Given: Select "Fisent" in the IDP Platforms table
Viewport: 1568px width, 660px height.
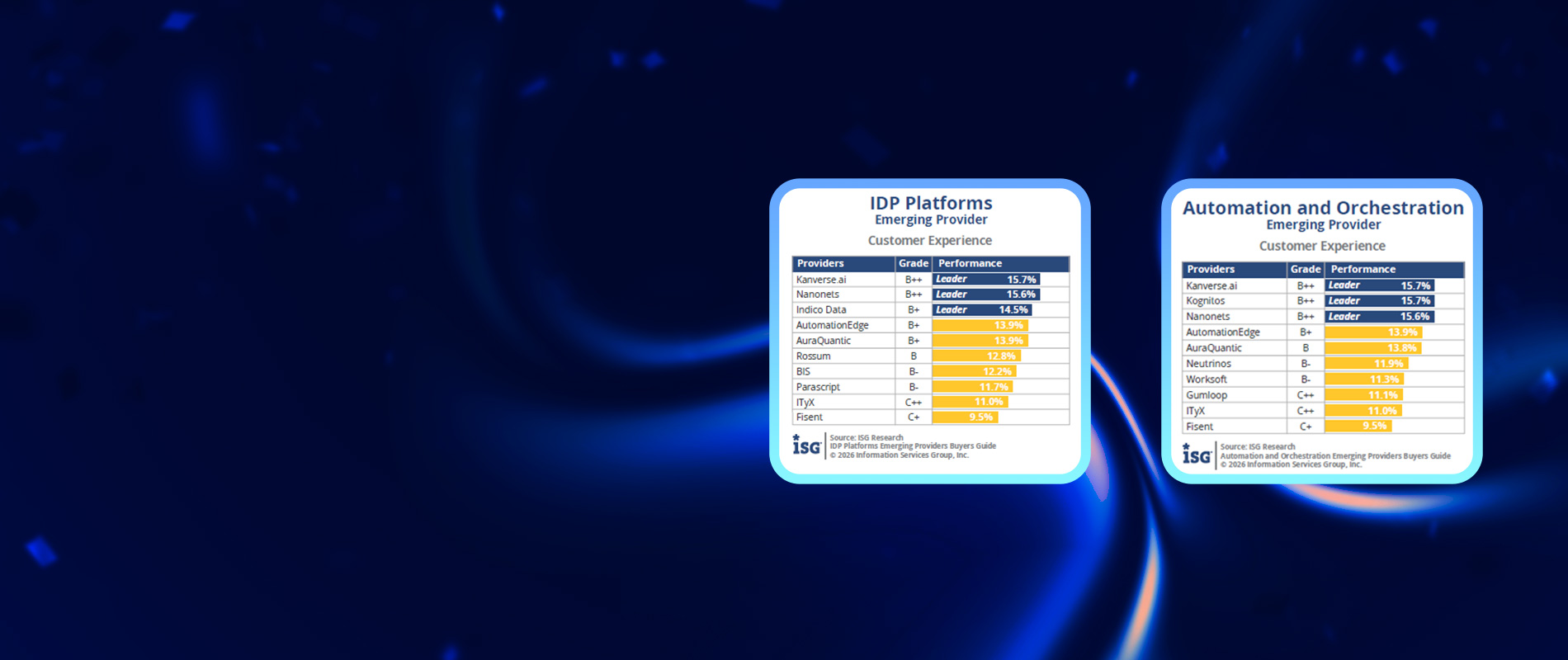Looking at the screenshot, I should (x=809, y=417).
